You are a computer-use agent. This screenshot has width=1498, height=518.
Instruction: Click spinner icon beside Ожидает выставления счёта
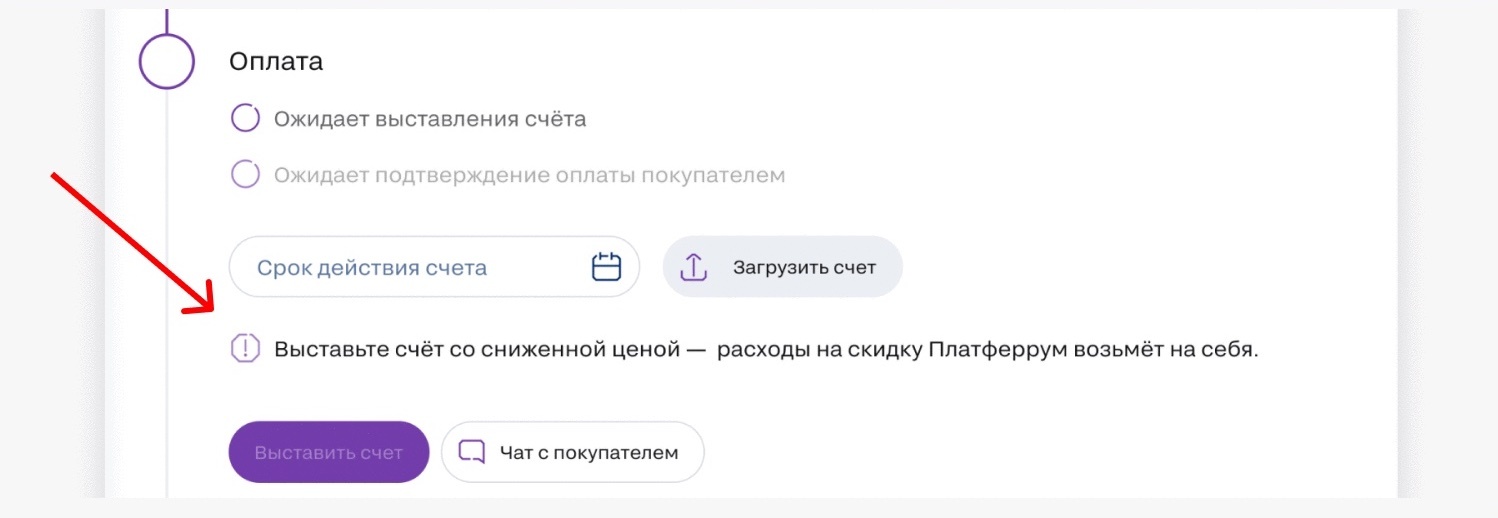click(x=245, y=119)
